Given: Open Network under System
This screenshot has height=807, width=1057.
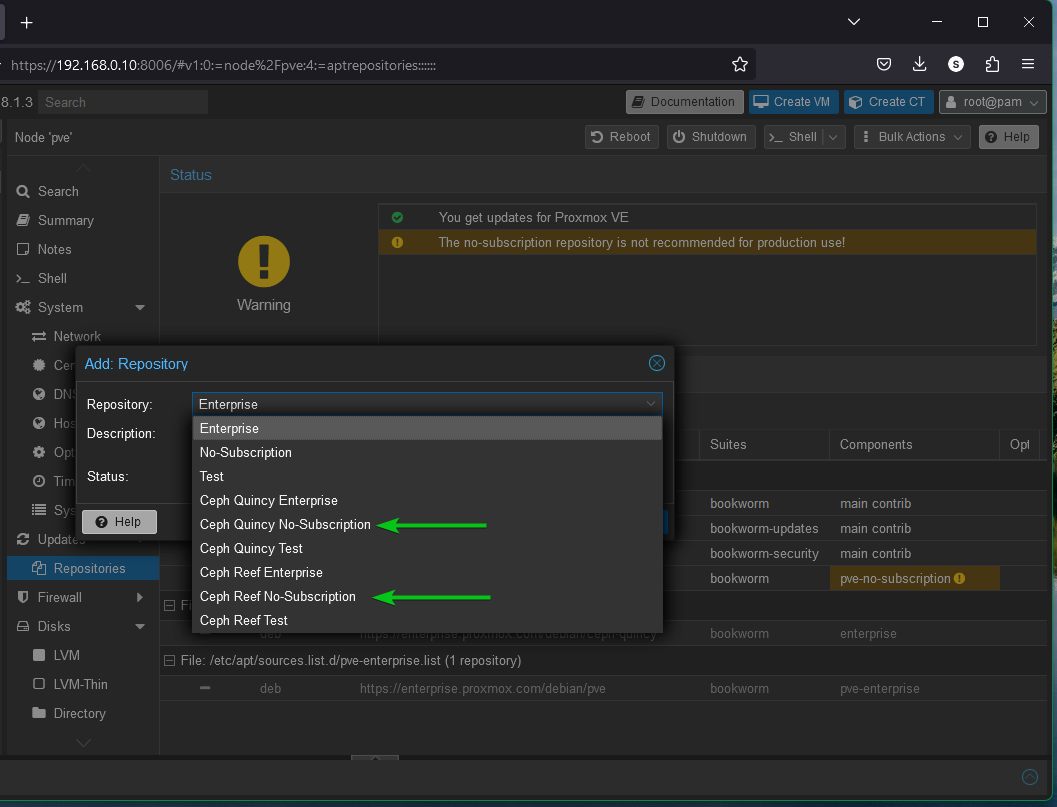Looking at the screenshot, I should coord(77,336).
